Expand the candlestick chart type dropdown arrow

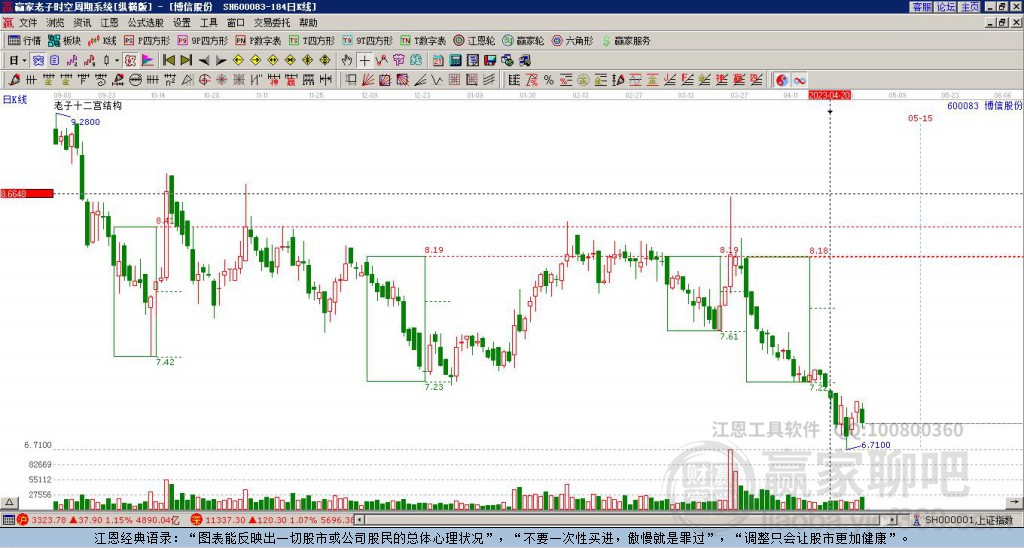pos(117,61)
